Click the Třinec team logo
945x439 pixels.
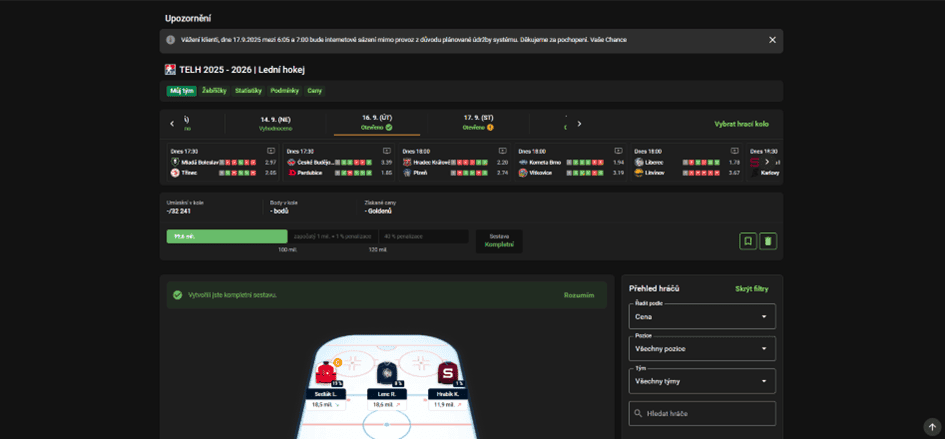pos(175,172)
